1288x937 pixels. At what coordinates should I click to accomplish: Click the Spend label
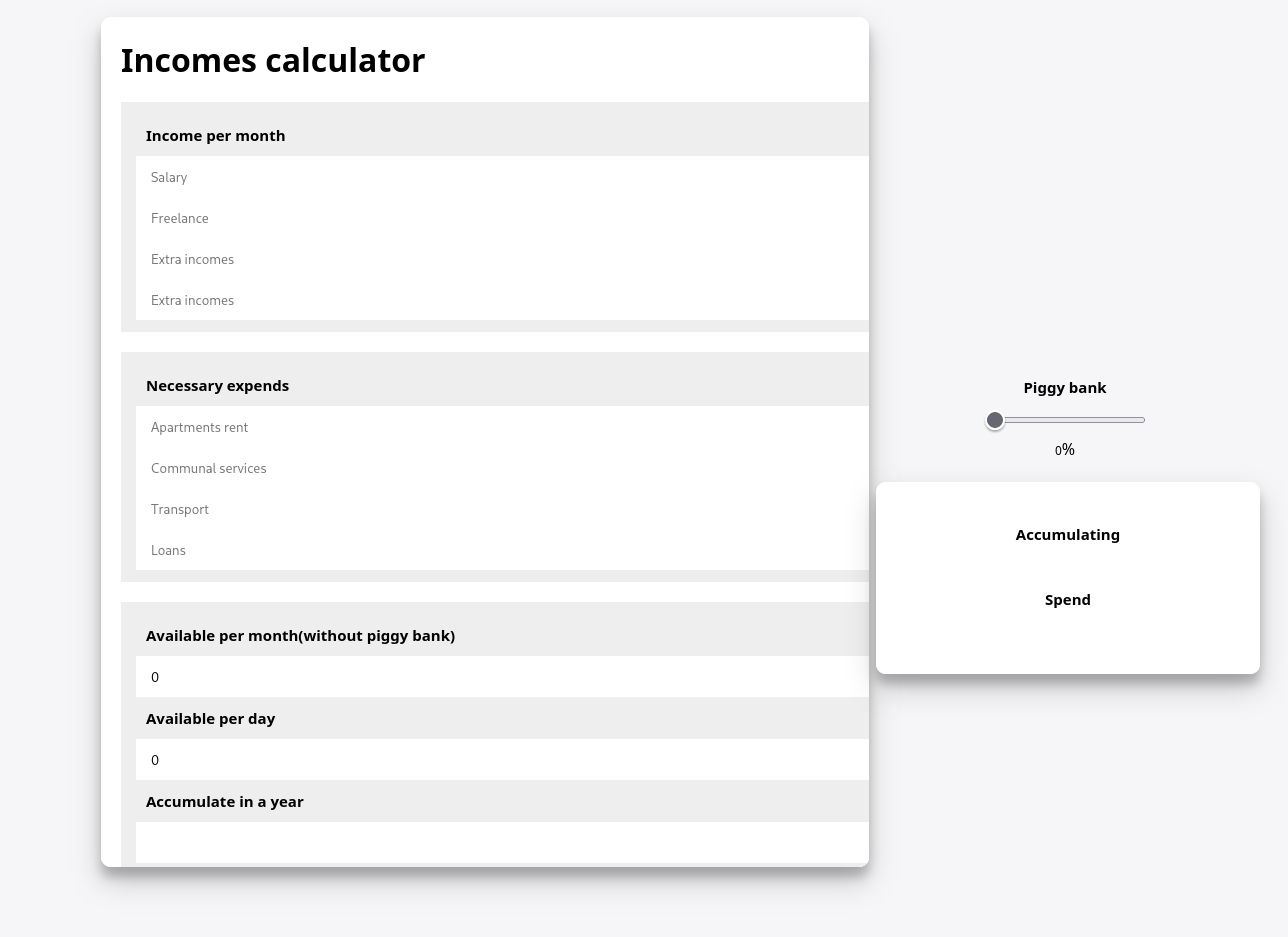[x=1067, y=600]
